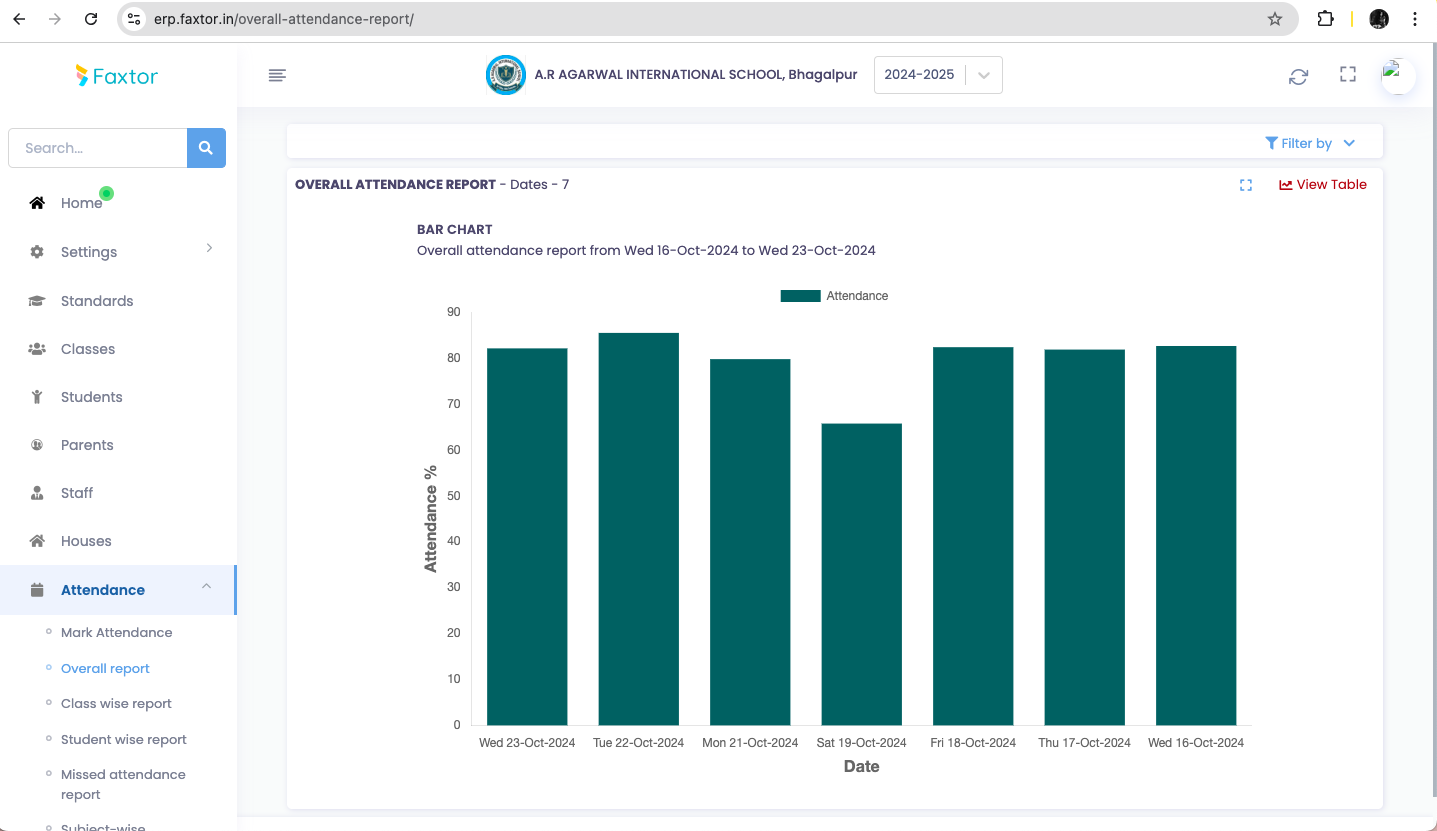Open the user profile avatar
The width and height of the screenshot is (1437, 831).
tap(1397, 76)
